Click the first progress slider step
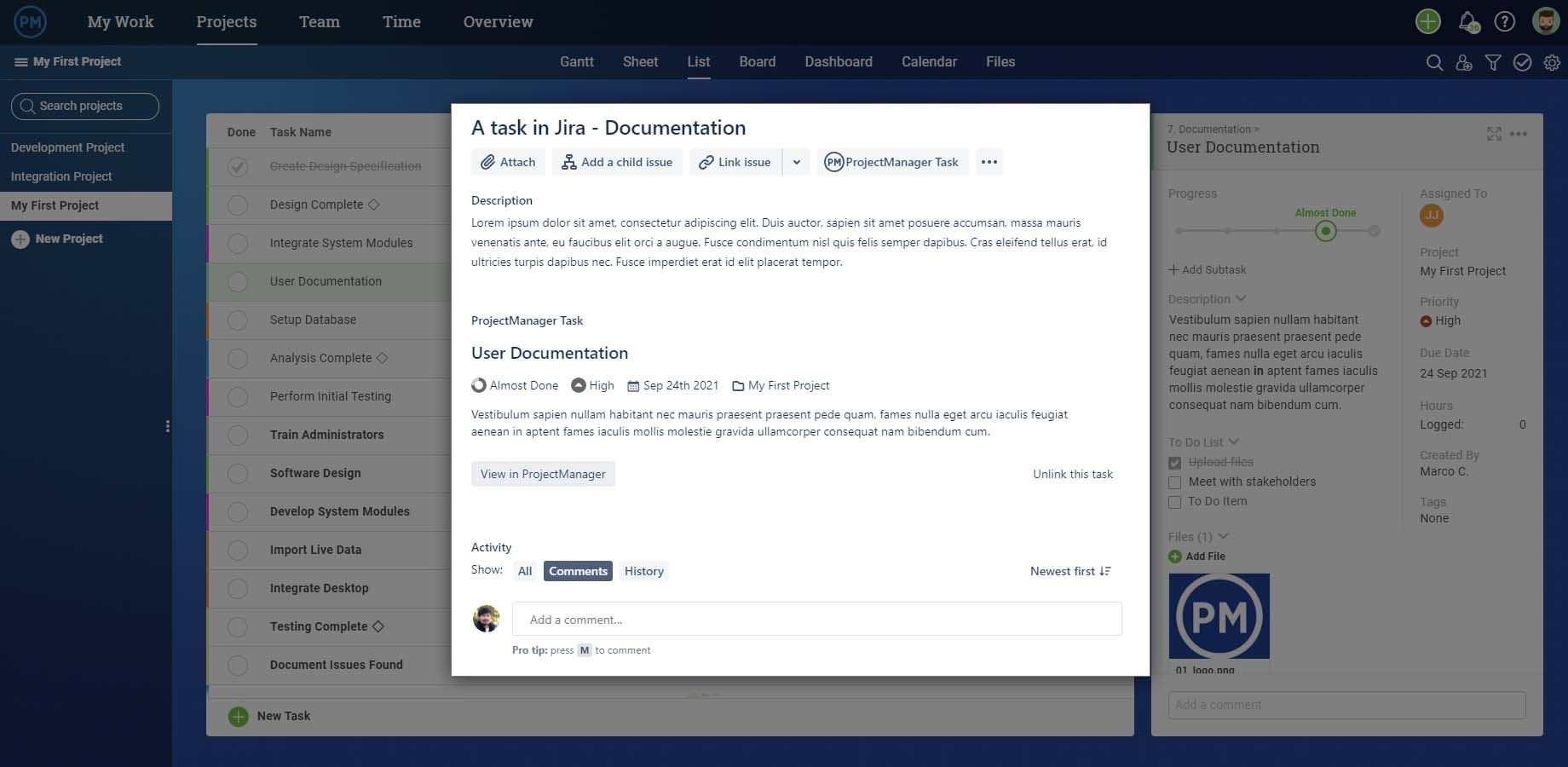The width and height of the screenshot is (1568, 767). coord(1179,231)
